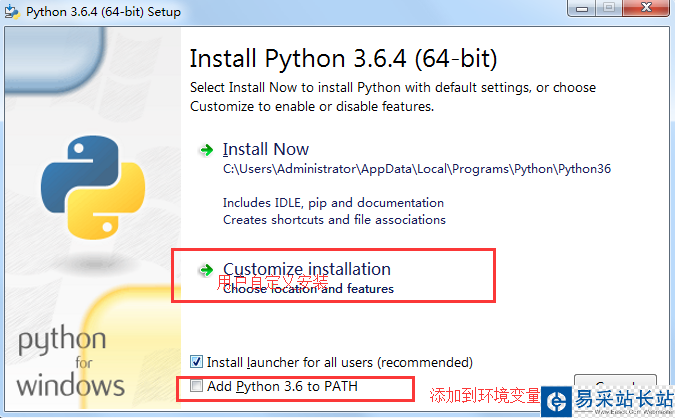Open Customize installation options
This screenshot has height=418, width=675.
[x=306, y=269]
